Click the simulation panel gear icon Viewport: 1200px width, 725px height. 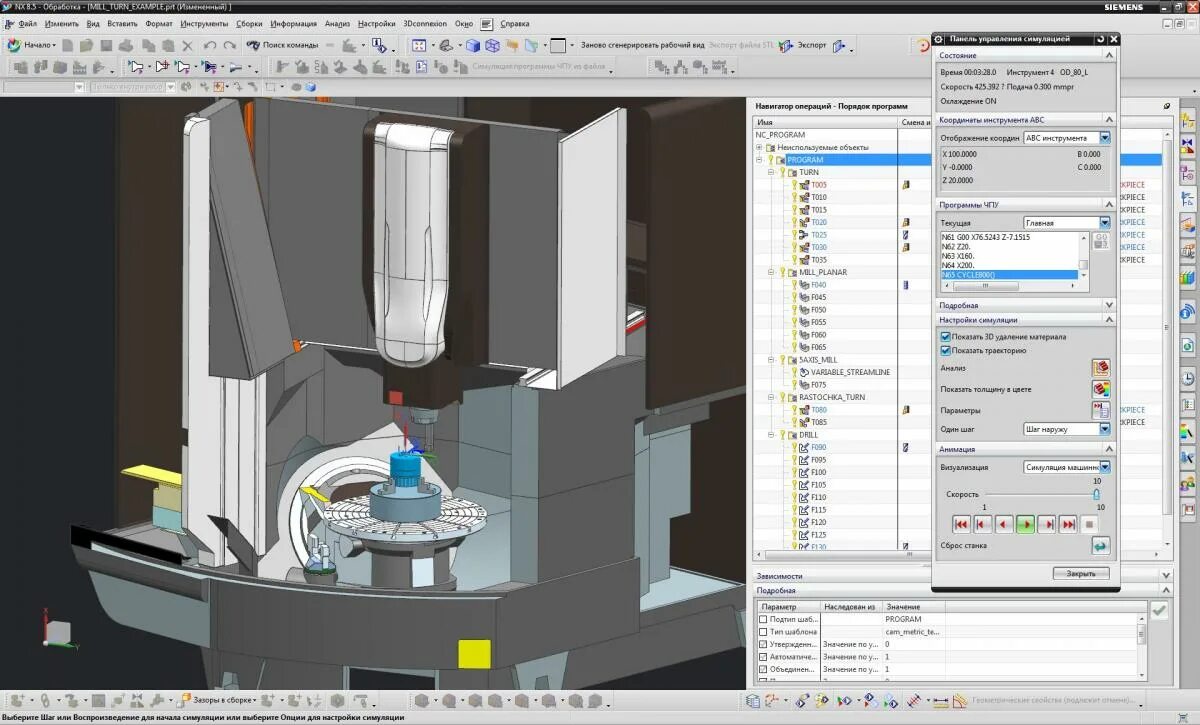[x=938, y=39]
